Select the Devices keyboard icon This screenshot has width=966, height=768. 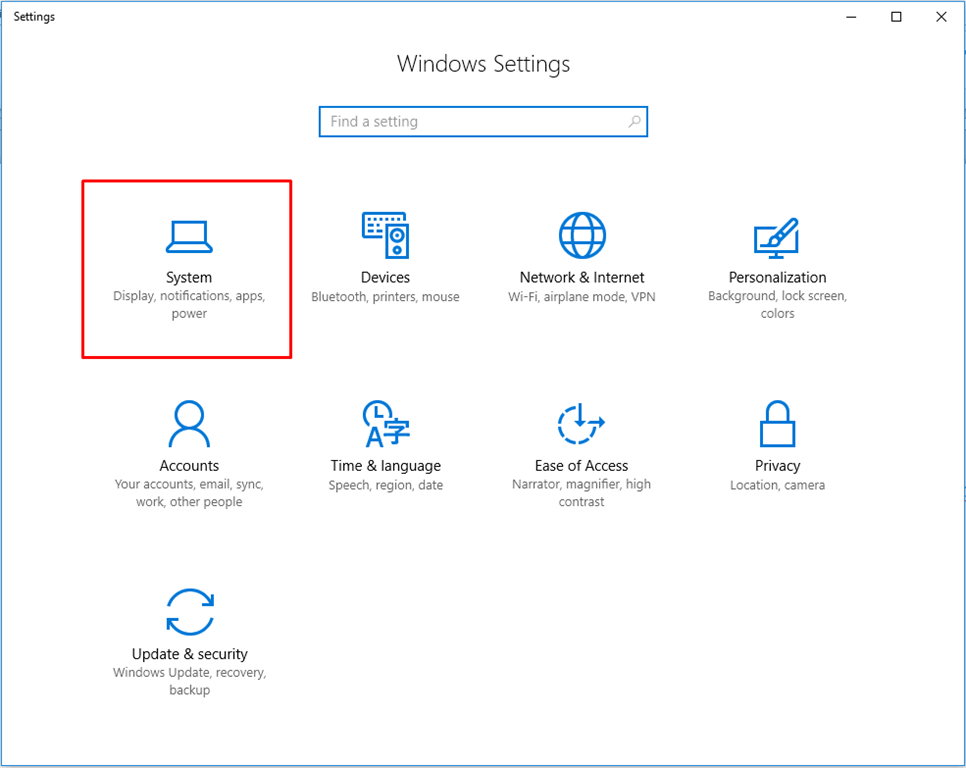(385, 236)
